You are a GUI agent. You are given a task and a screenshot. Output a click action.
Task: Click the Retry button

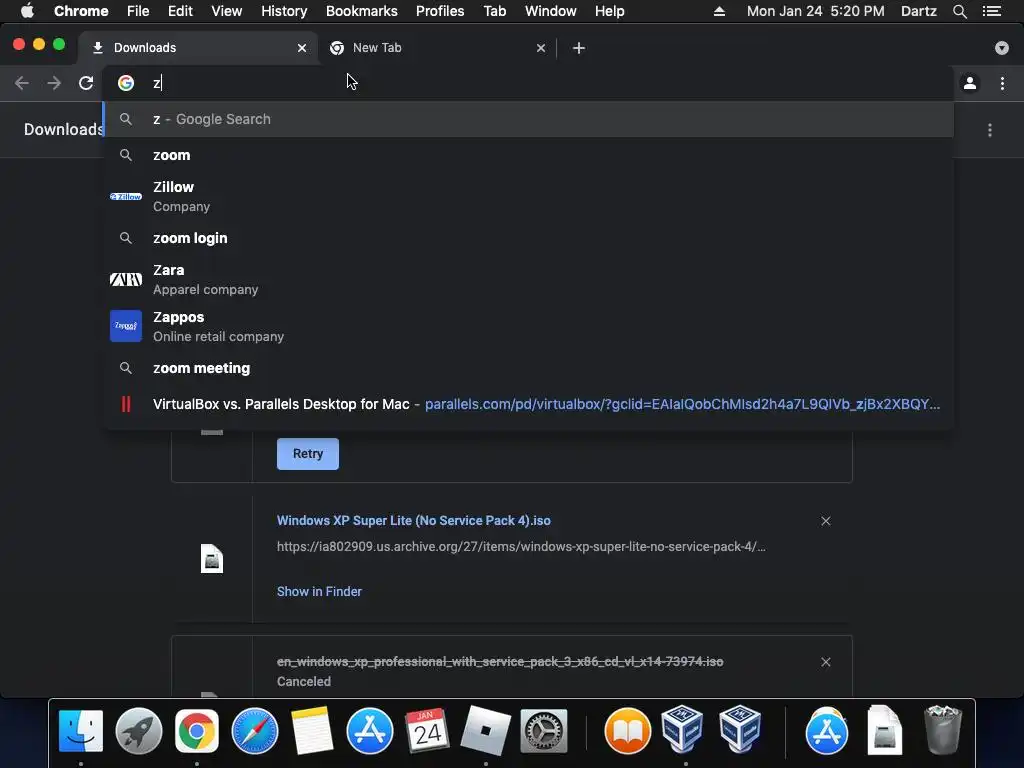point(308,454)
